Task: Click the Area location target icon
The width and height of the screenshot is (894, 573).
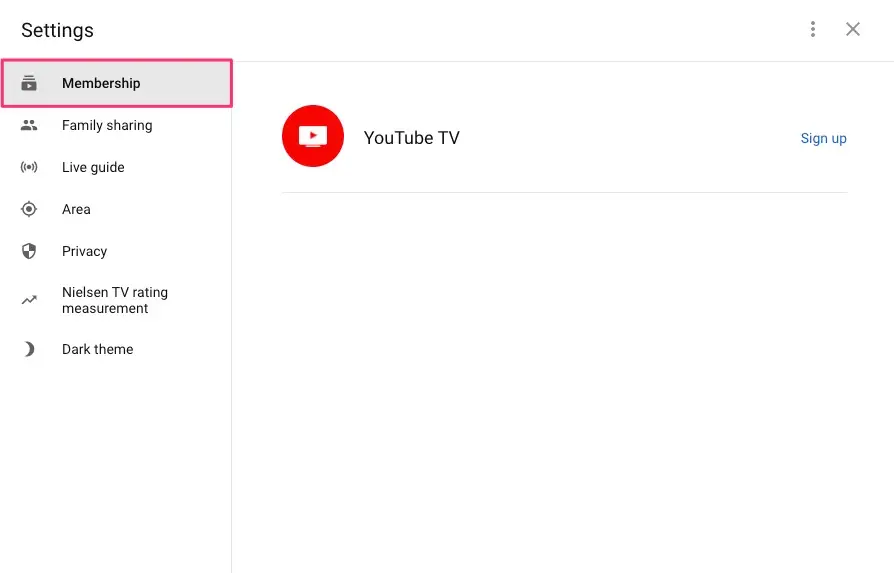Action: point(29,209)
